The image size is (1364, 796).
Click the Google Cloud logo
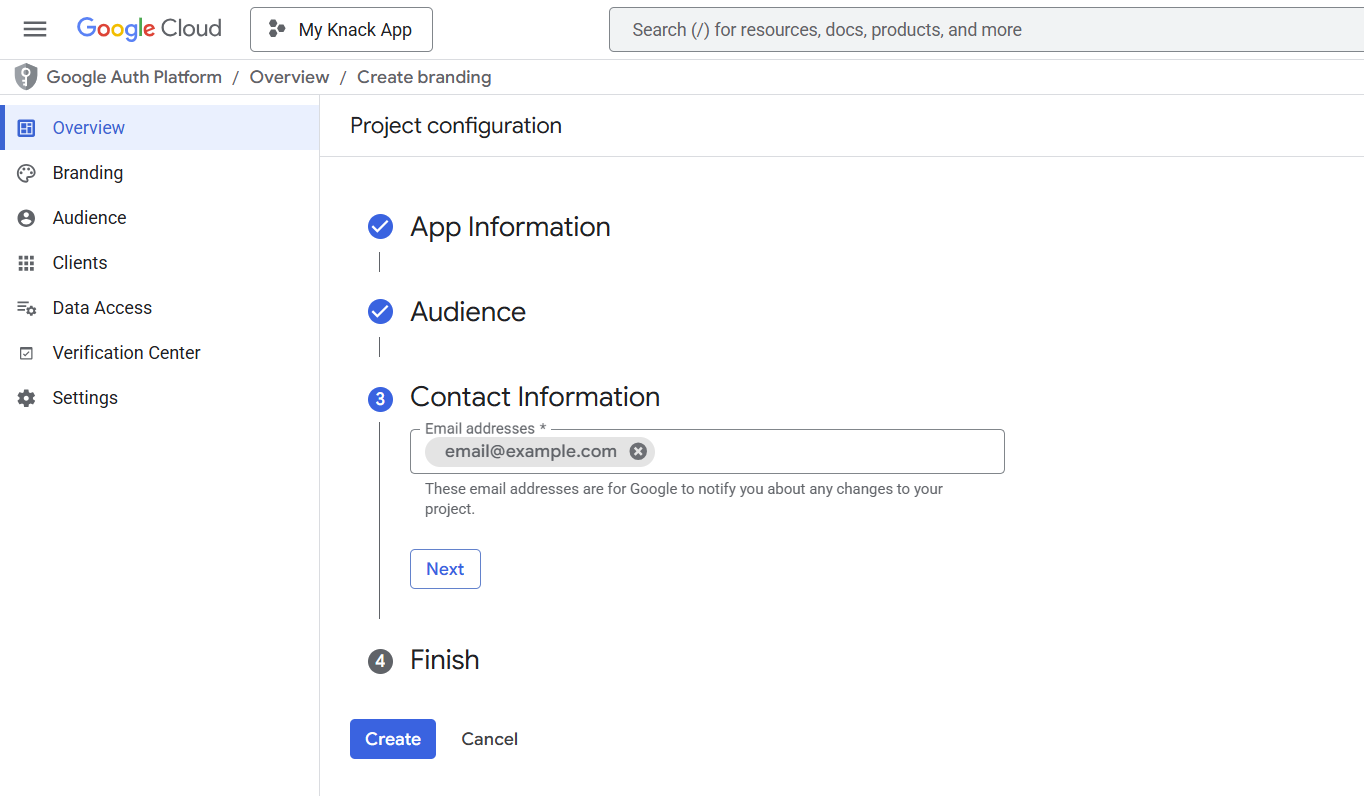[x=149, y=29]
